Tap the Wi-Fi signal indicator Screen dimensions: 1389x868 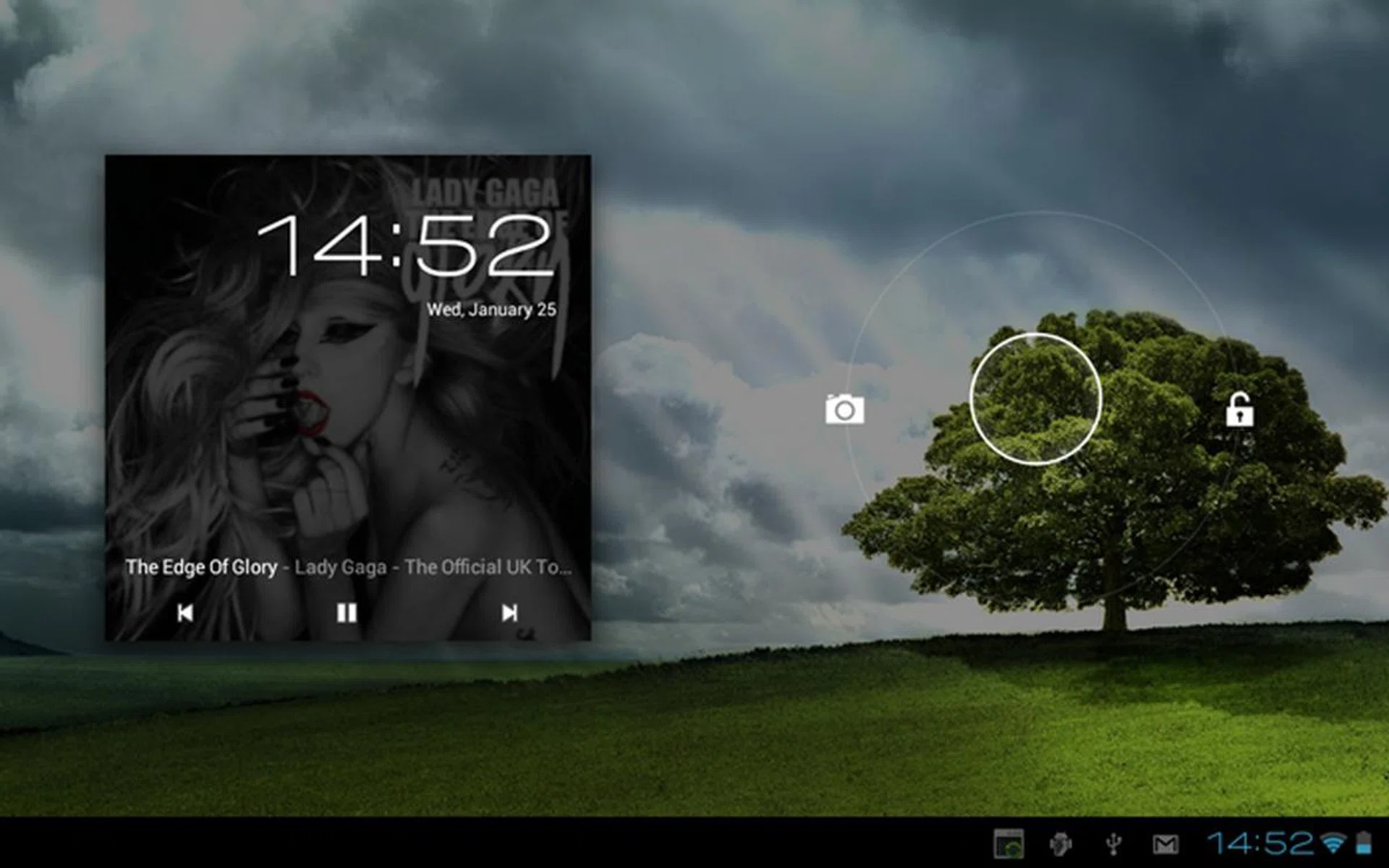[1332, 843]
